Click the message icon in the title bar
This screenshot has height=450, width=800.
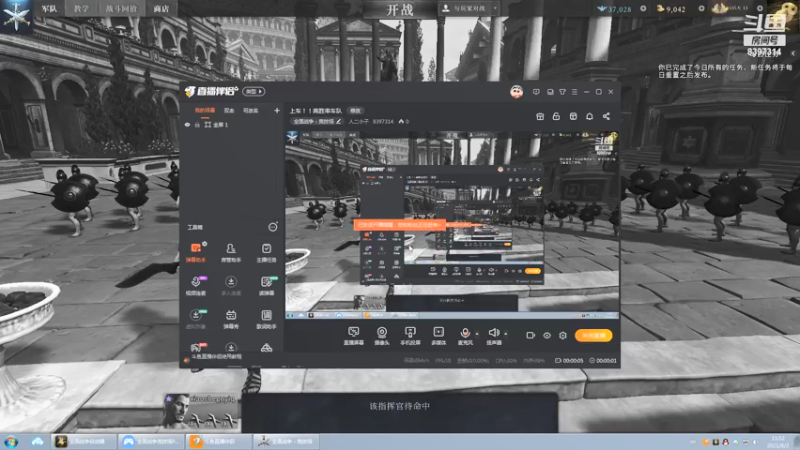point(536,92)
